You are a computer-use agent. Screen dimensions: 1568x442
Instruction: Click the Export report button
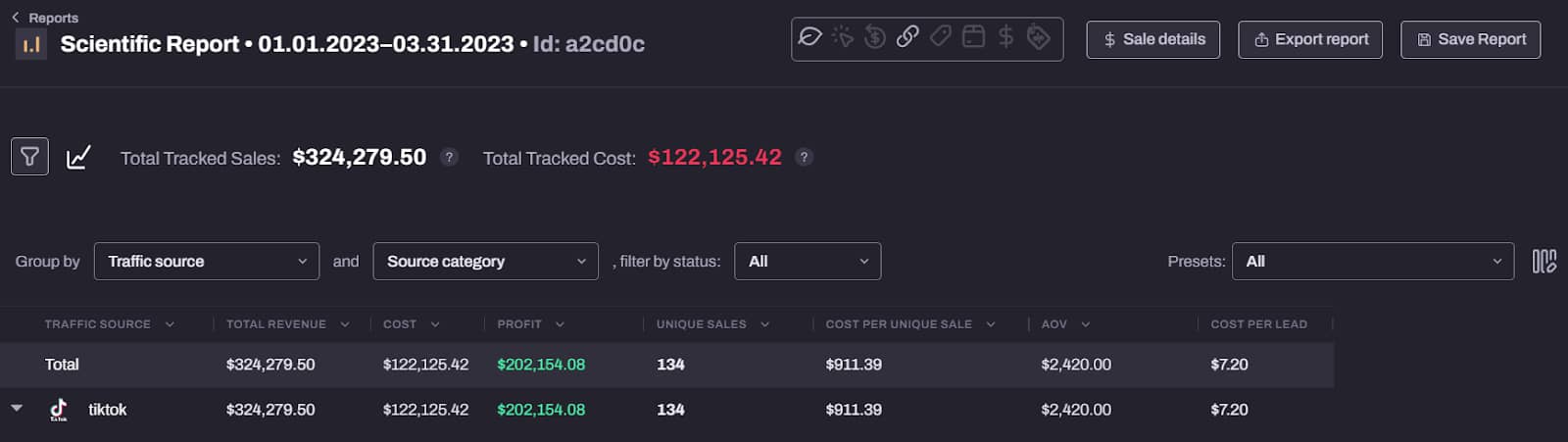click(1310, 39)
